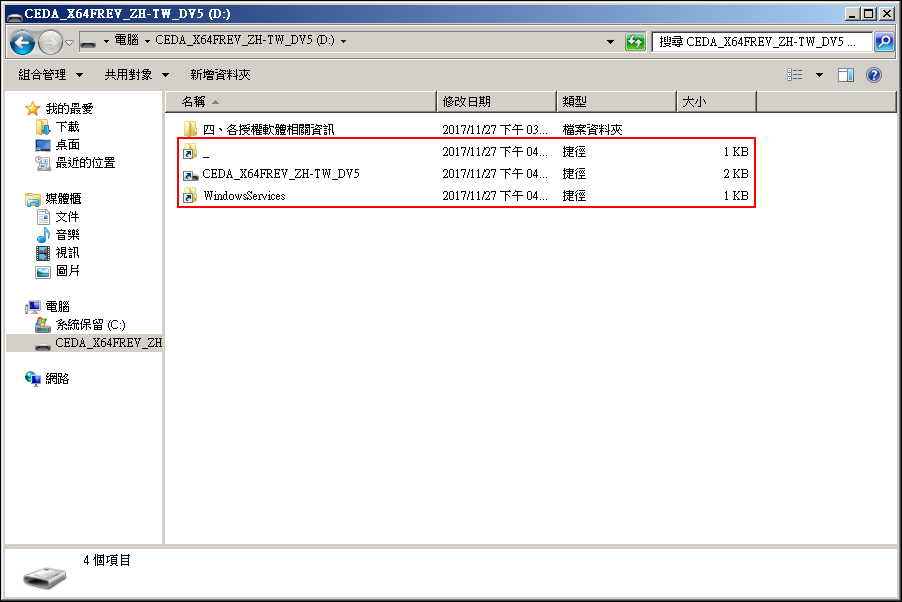Select the CEDA_X64FREV_ZH-TW_DV5 shortcut file
This screenshot has width=902, height=602.
[280, 174]
